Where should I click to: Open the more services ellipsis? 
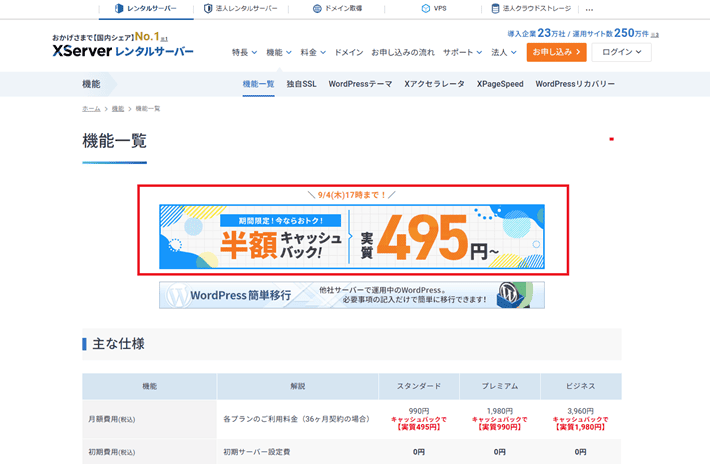pos(589,9)
